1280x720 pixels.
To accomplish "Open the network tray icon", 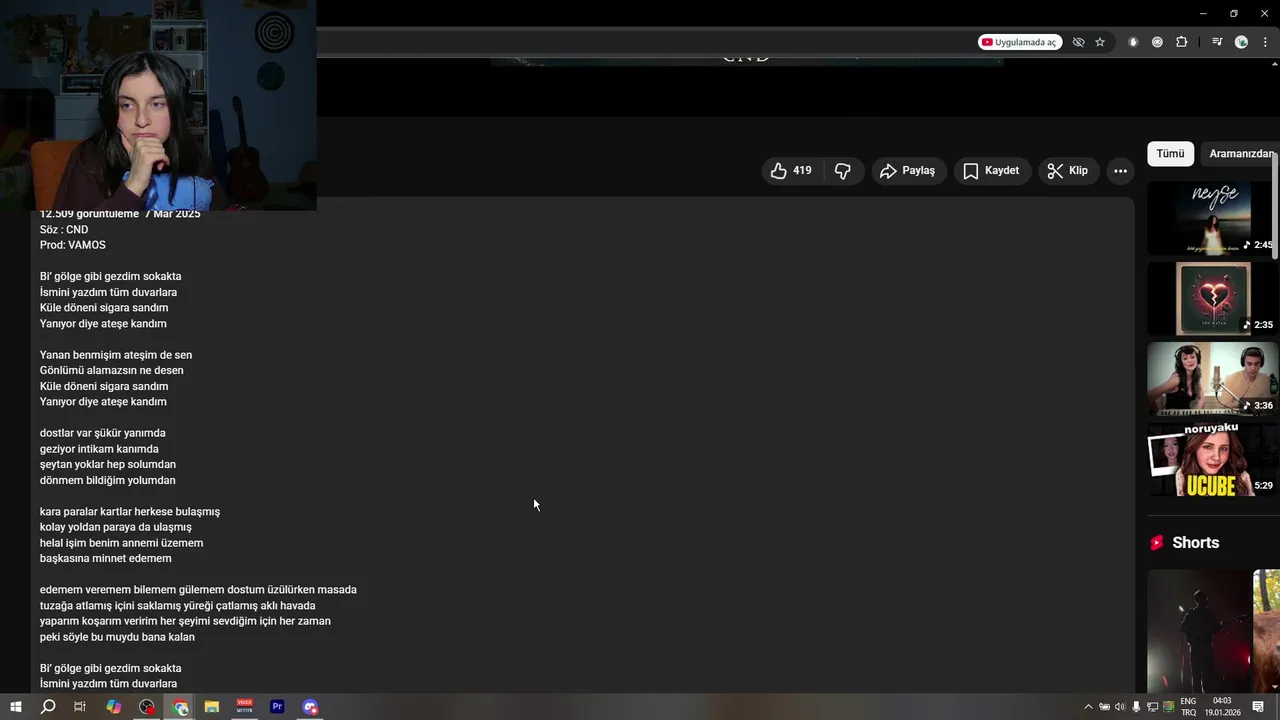I will (x=1153, y=707).
